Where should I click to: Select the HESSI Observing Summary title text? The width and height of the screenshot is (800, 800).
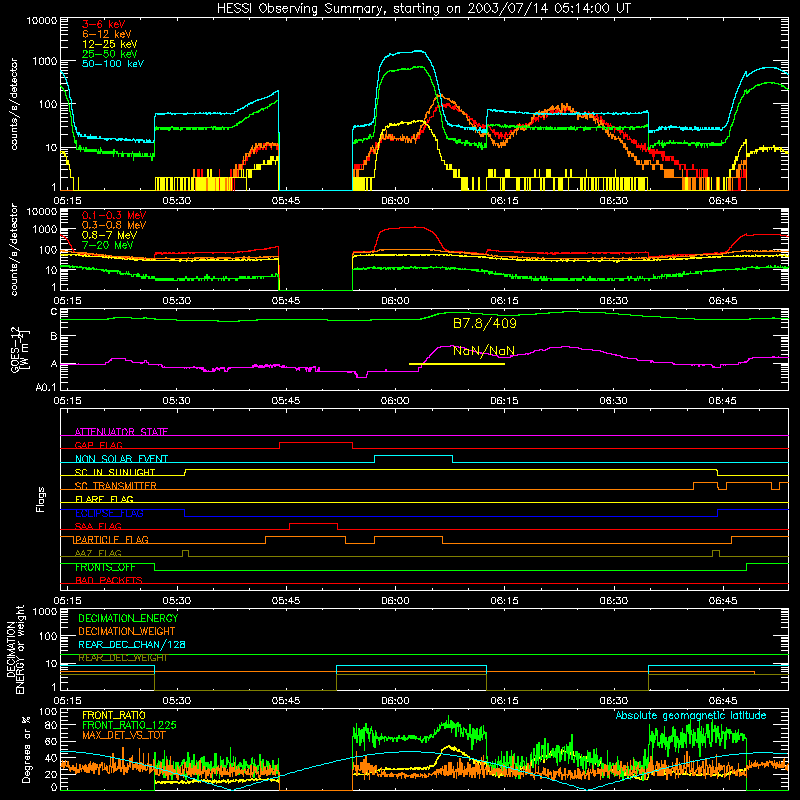coord(423,9)
